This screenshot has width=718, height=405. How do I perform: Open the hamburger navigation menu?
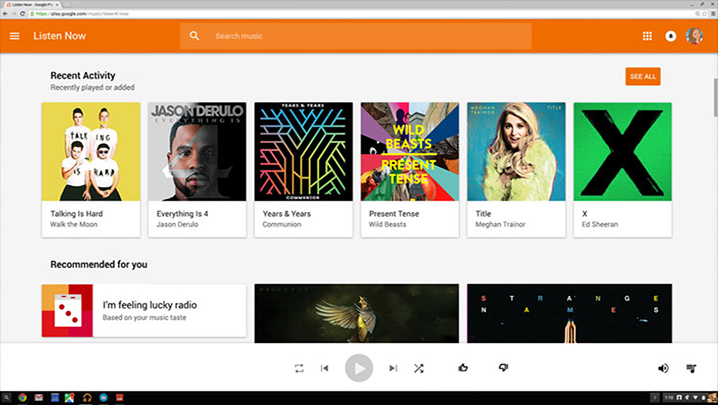click(15, 36)
